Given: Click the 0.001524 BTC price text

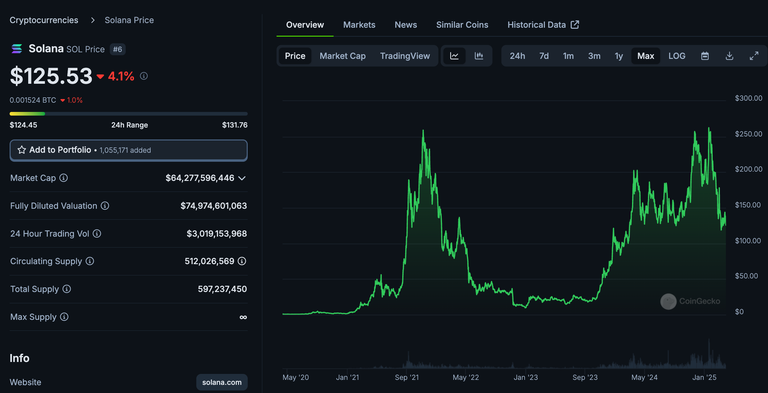Looking at the screenshot, I should click(x=33, y=100).
